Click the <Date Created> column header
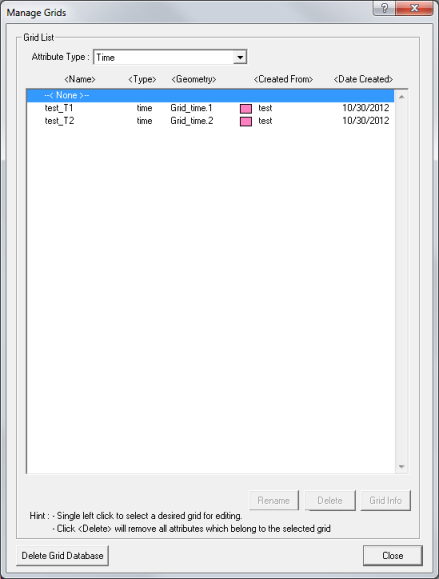Viewport: 439px width, 579px height. pos(363,79)
